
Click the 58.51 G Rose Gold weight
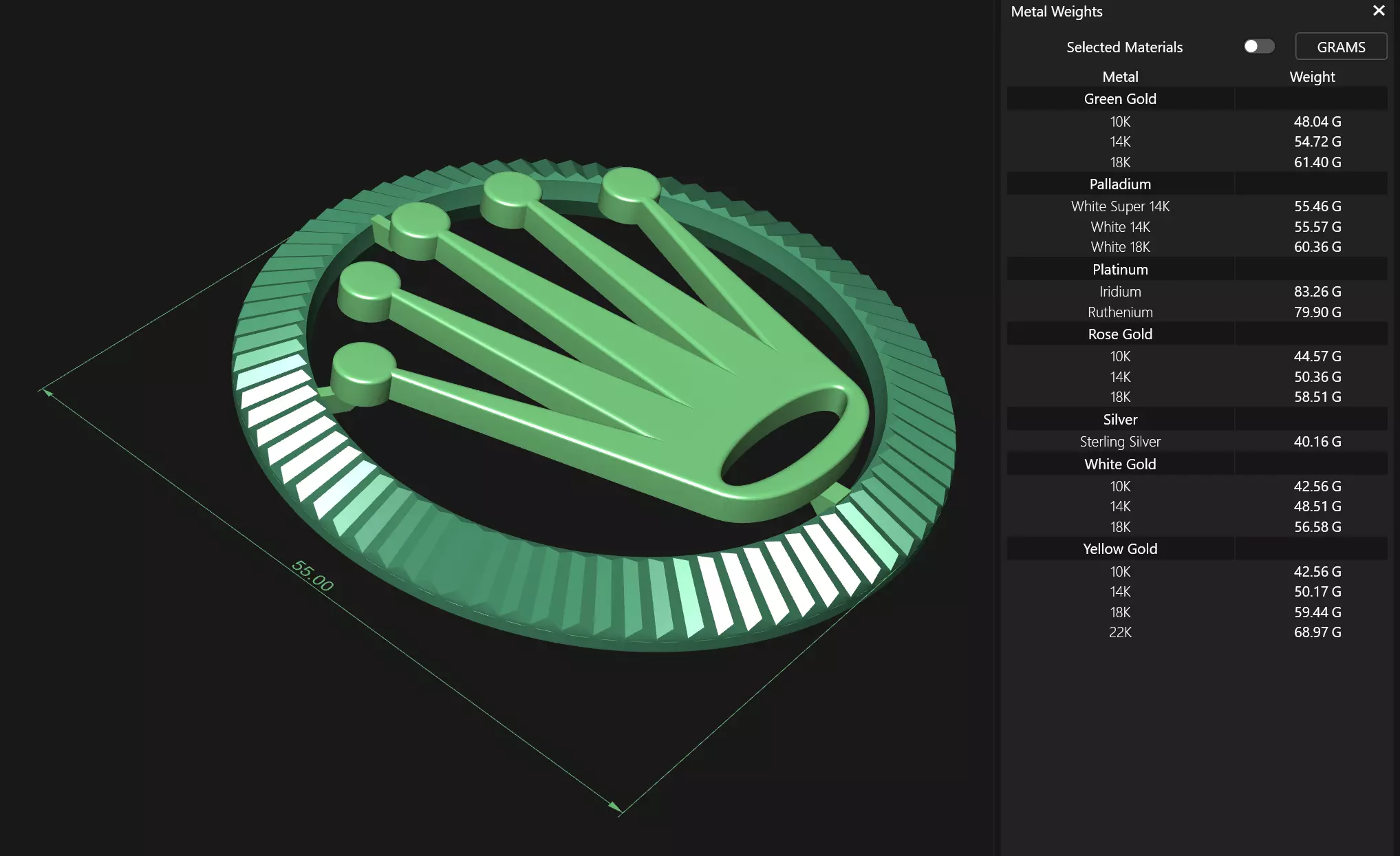pyautogui.click(x=1317, y=397)
